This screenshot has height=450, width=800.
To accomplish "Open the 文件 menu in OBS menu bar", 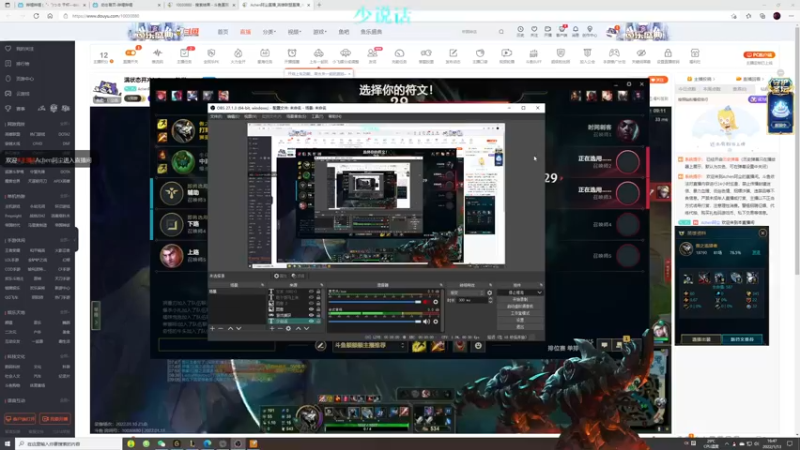I will 217,116.
